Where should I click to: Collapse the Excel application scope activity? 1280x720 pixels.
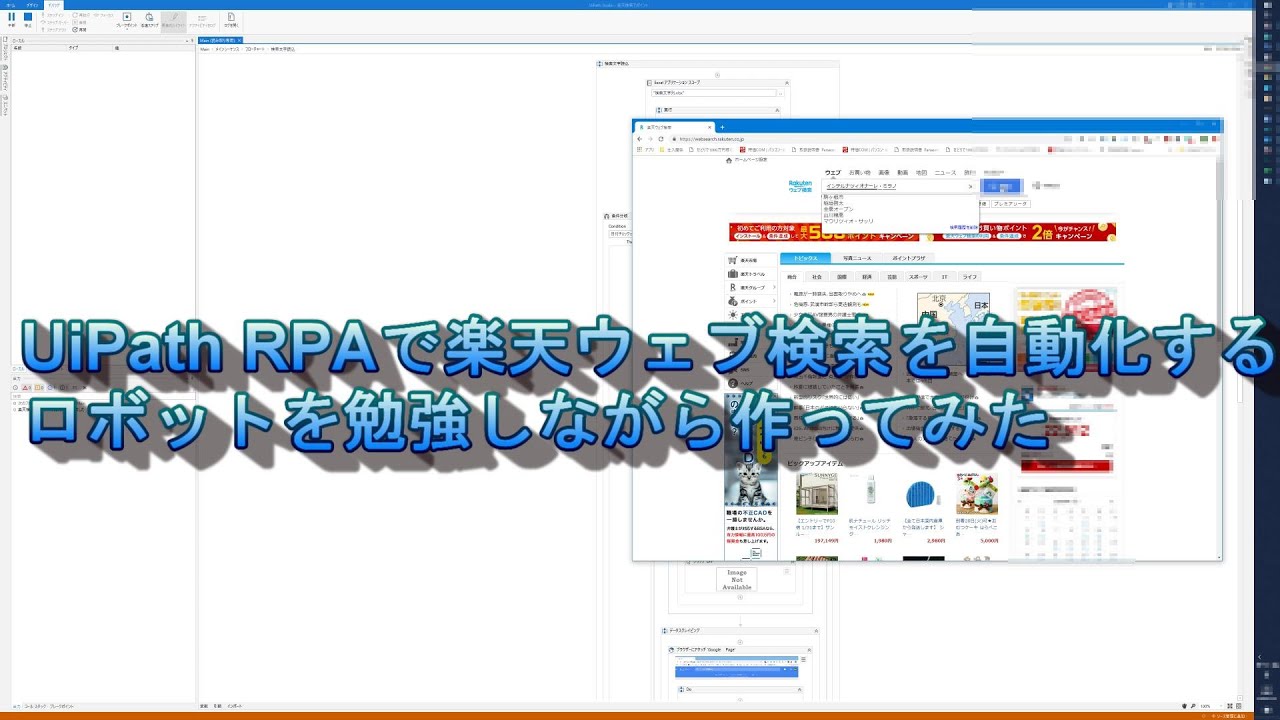point(786,82)
